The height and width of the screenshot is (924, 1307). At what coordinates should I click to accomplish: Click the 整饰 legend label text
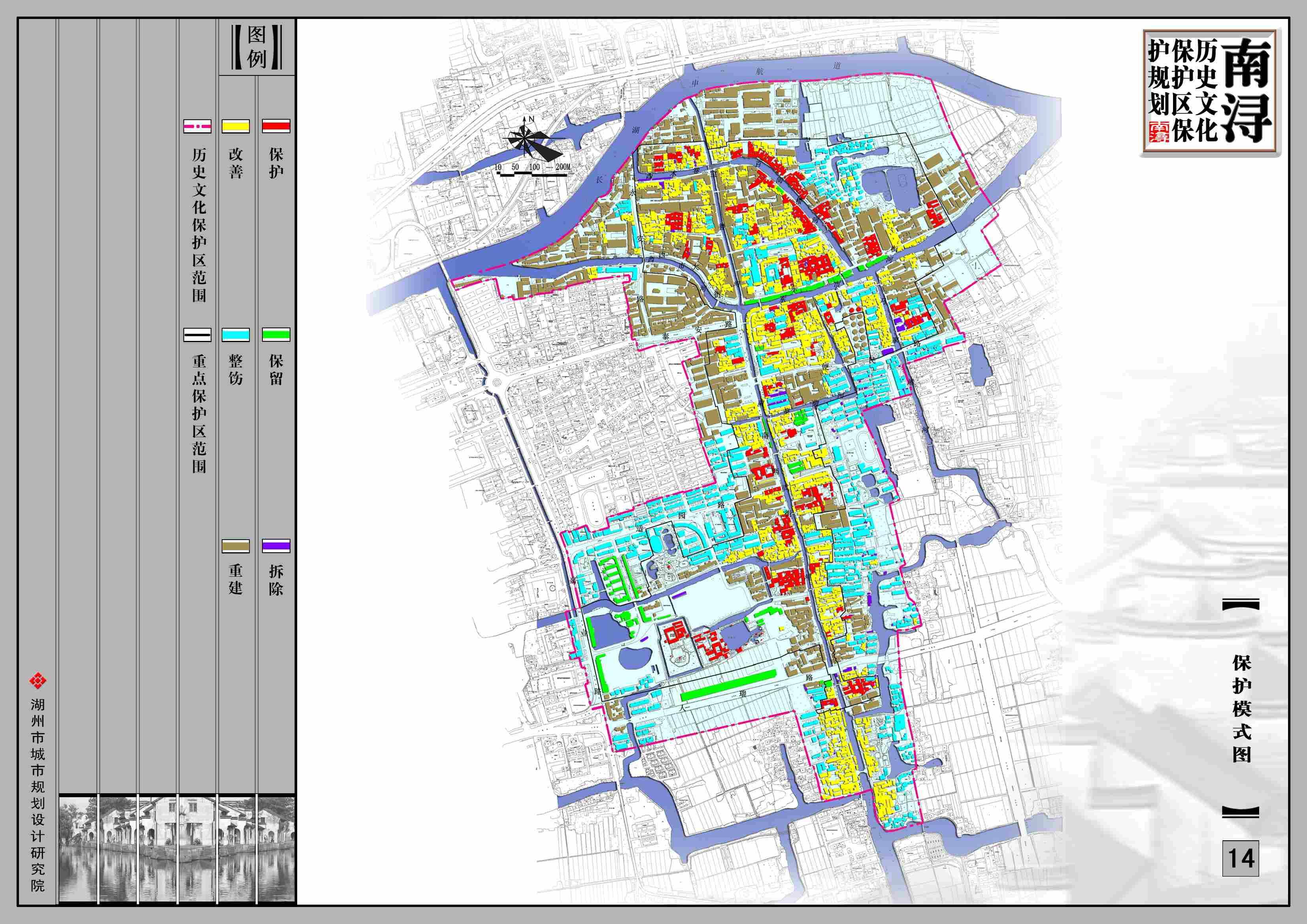236,370
